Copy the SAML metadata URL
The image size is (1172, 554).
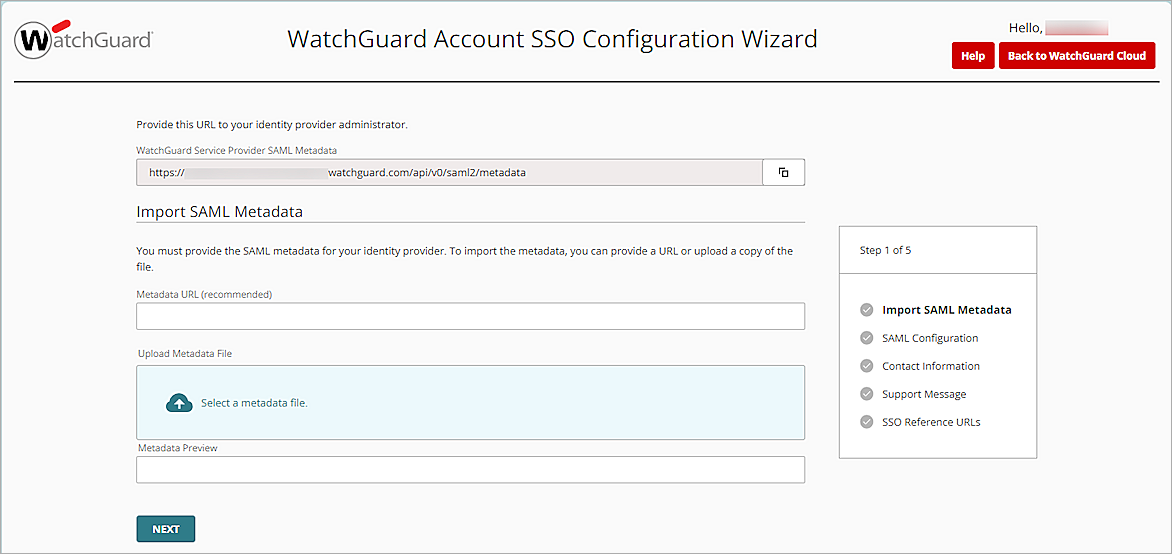[783, 172]
